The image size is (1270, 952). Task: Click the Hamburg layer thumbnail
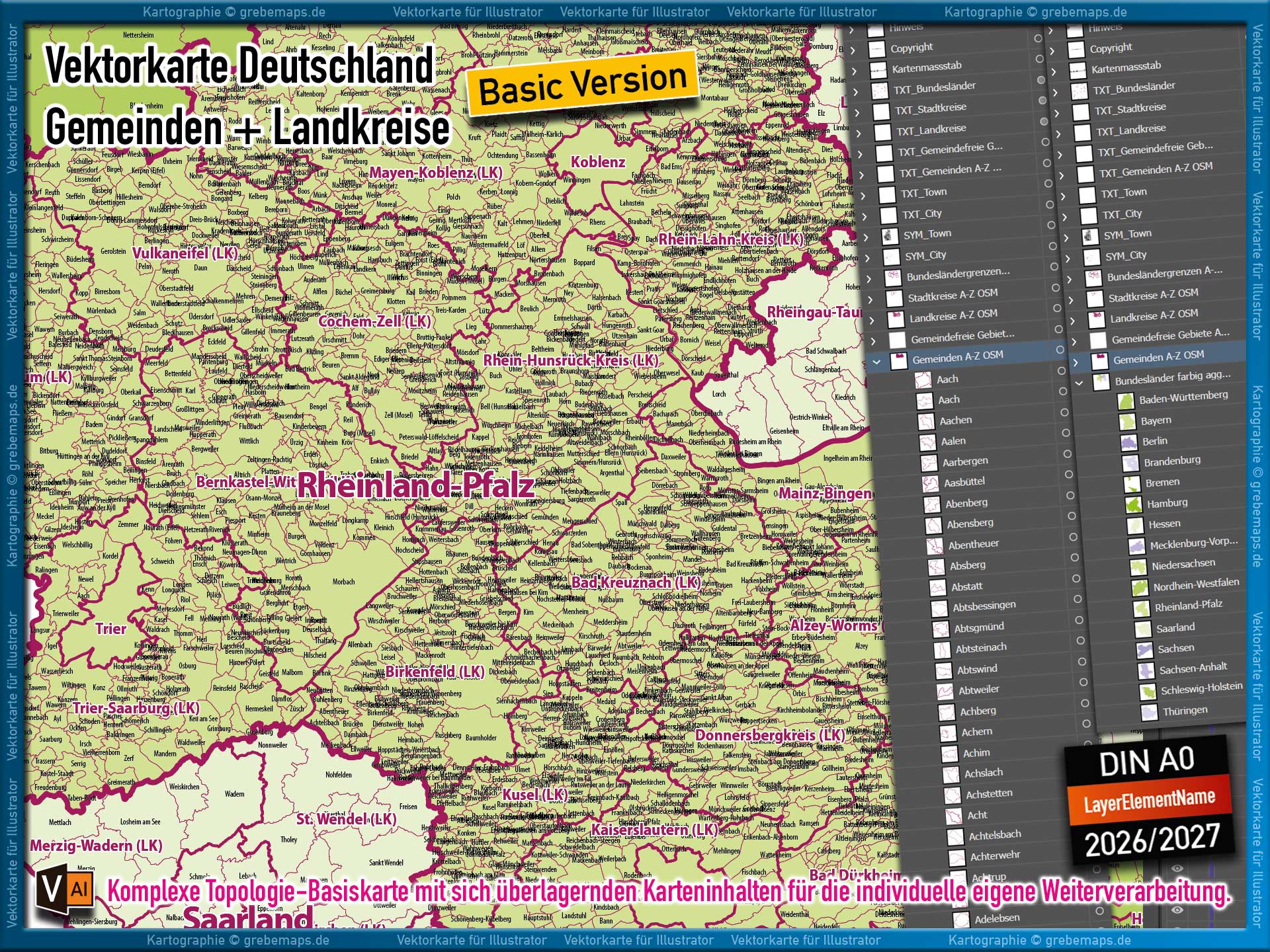[1133, 504]
